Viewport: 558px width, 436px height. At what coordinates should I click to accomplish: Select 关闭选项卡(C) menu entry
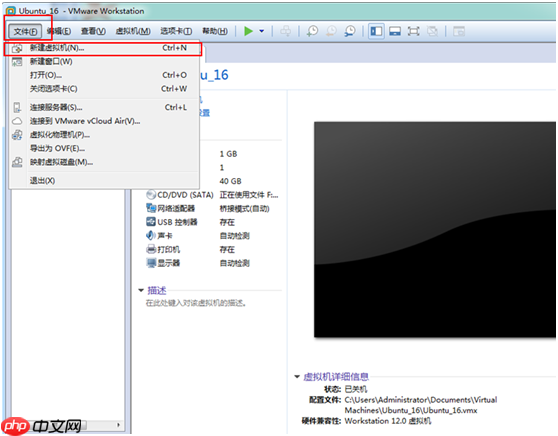[103, 89]
